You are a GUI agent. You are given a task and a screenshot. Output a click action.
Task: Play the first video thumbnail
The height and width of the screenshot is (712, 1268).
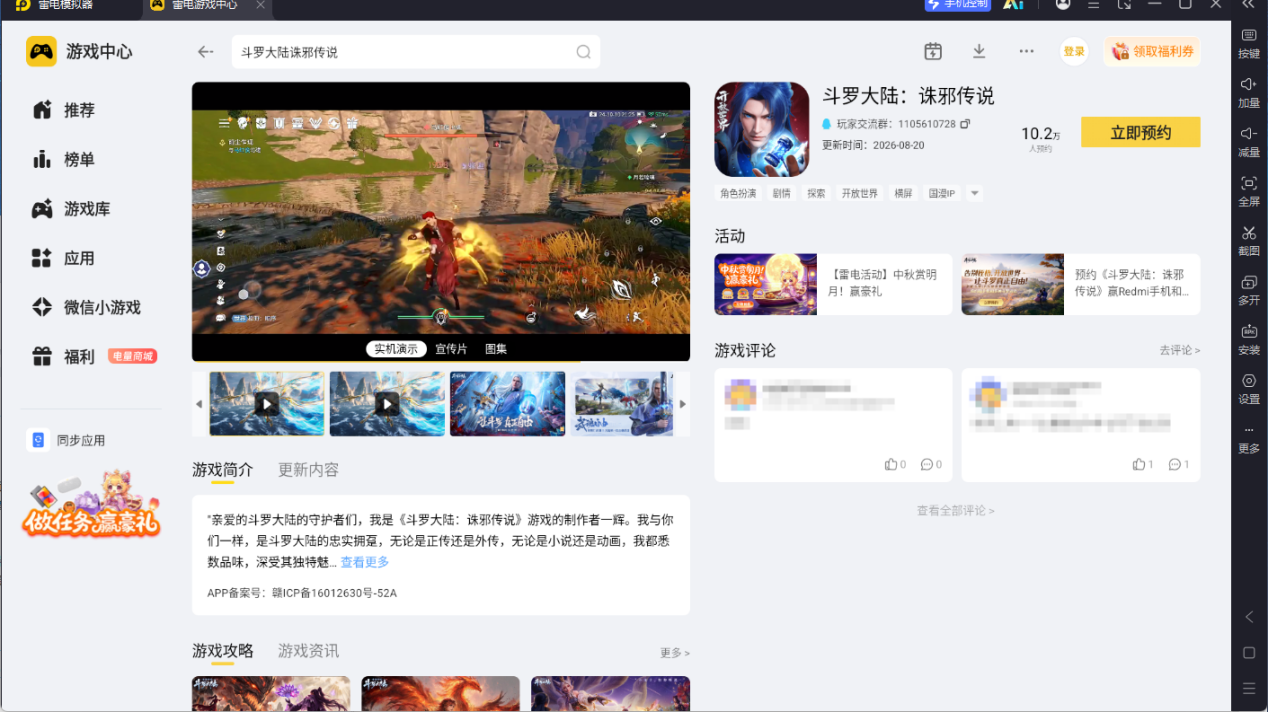(267, 404)
